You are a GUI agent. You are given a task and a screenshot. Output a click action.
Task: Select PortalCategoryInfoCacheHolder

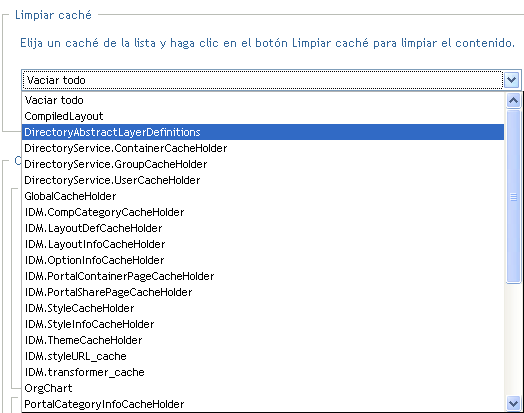coord(263,404)
